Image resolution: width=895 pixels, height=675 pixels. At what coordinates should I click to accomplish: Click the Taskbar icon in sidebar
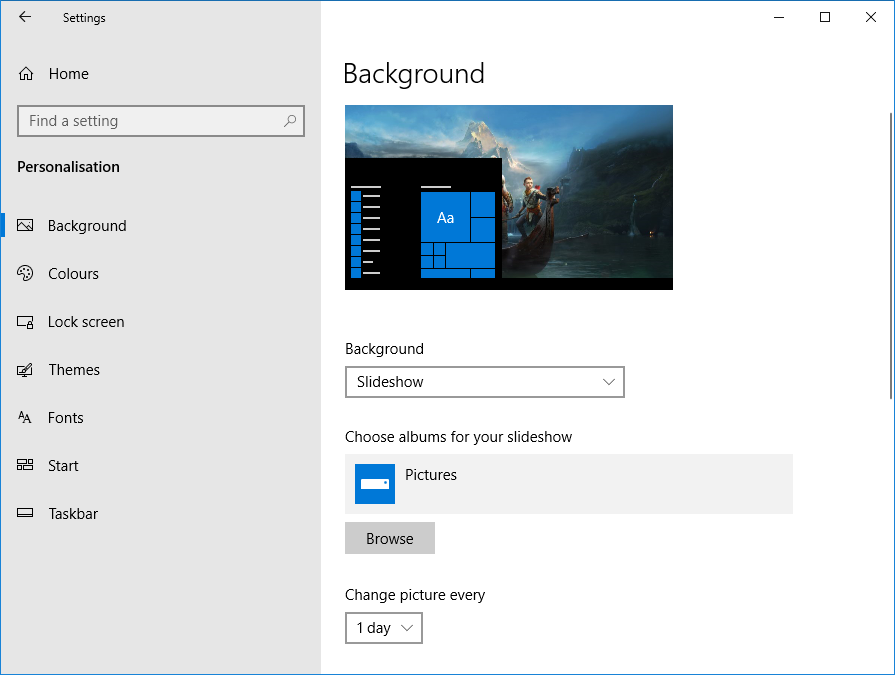click(26, 514)
